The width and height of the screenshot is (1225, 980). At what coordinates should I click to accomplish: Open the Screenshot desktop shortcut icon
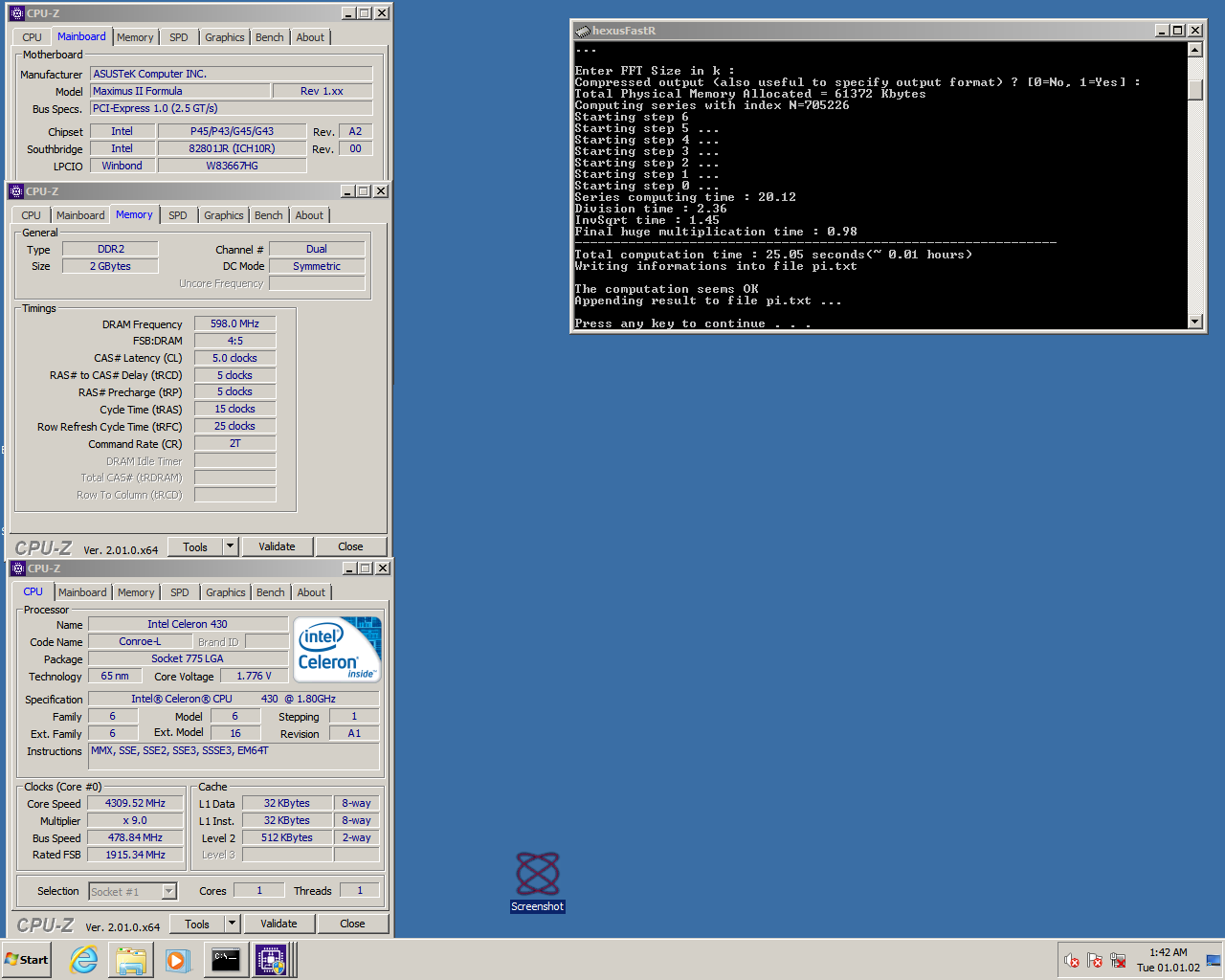(x=537, y=881)
